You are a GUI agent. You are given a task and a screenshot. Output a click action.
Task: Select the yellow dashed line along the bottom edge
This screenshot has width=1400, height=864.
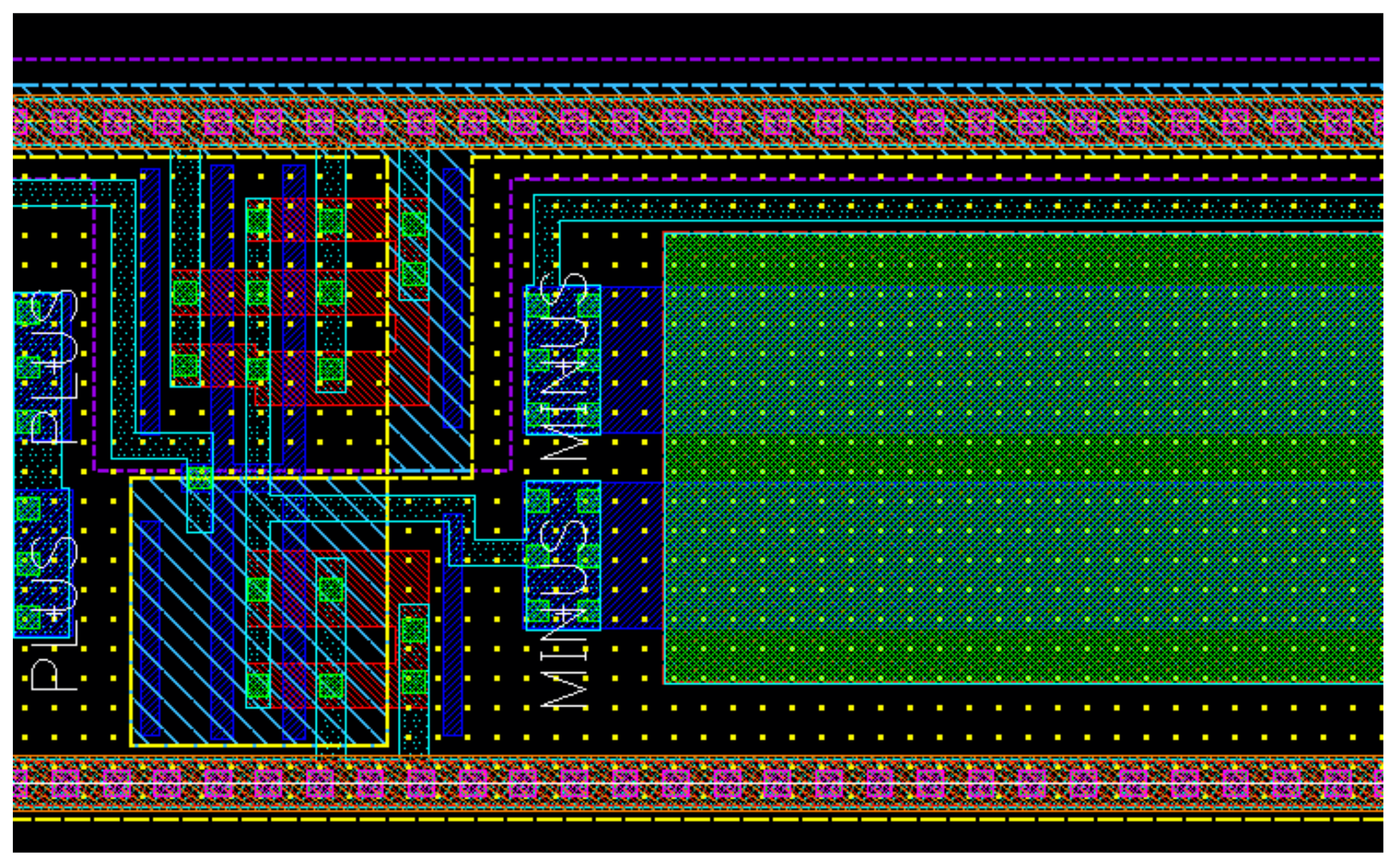click(x=698, y=819)
